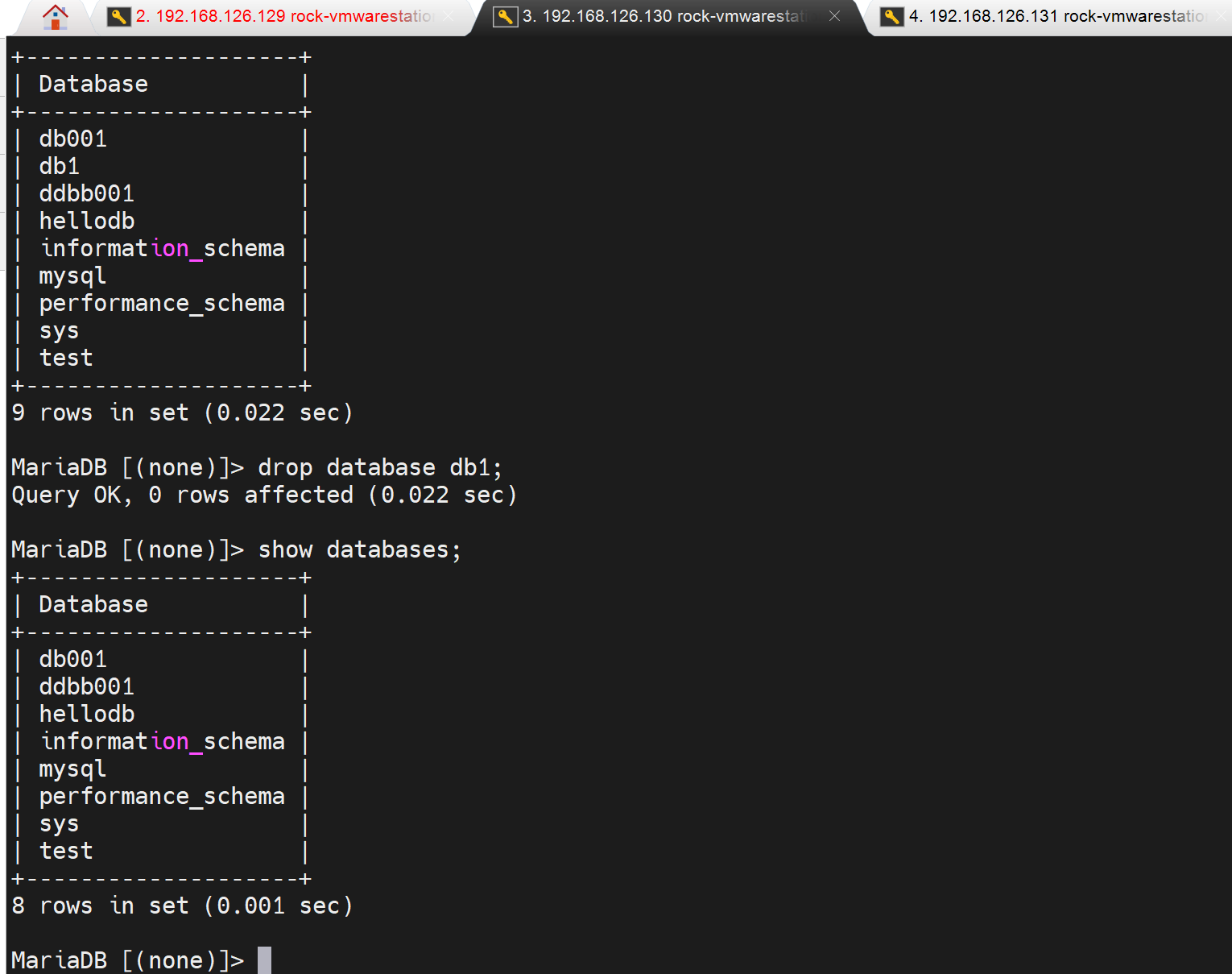Switch to the 192.168.126.129 session tab
1232x974 pixels.
[x=283, y=16]
